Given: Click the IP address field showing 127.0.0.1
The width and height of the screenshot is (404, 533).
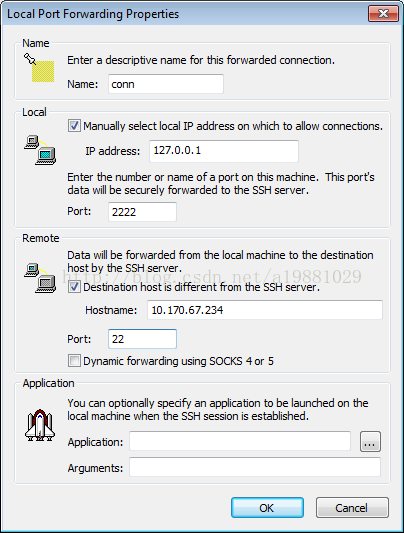Looking at the screenshot, I should pos(224,151).
